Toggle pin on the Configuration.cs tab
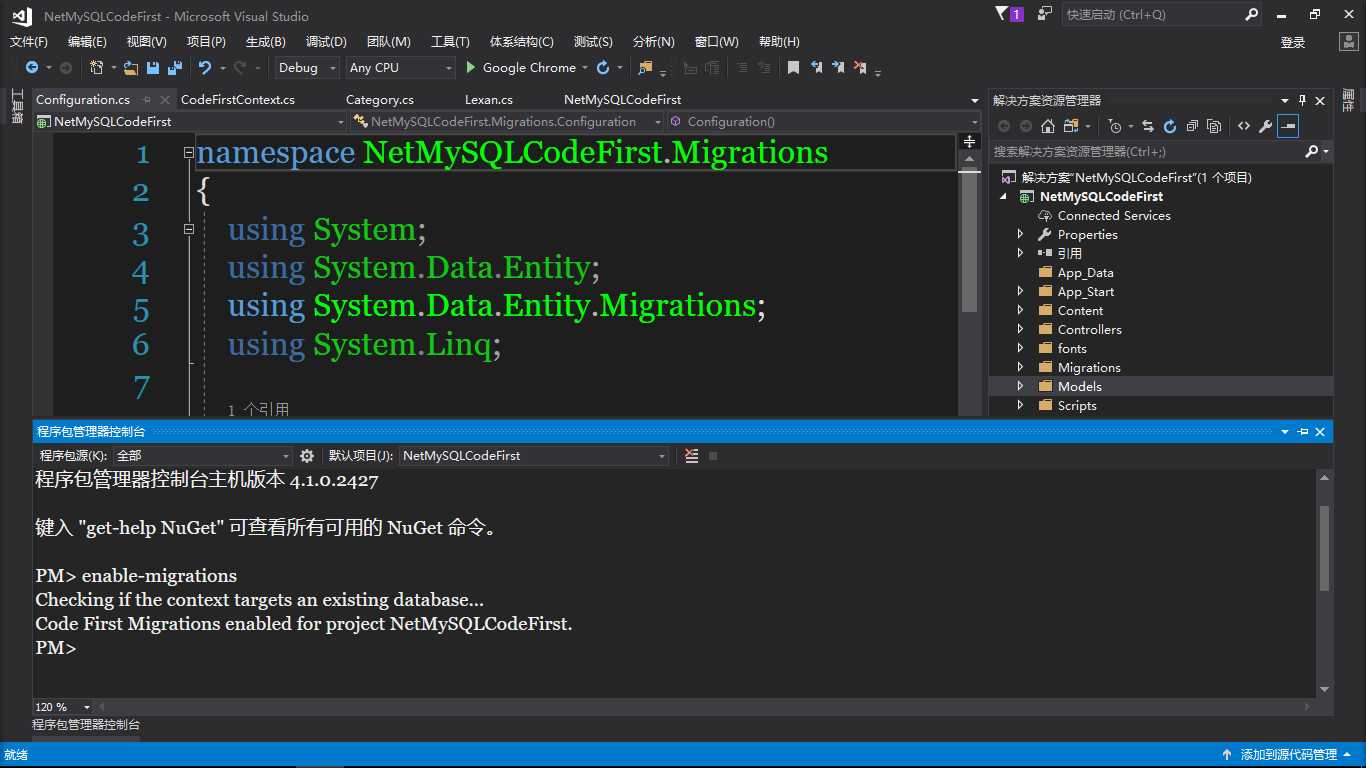 [x=146, y=99]
